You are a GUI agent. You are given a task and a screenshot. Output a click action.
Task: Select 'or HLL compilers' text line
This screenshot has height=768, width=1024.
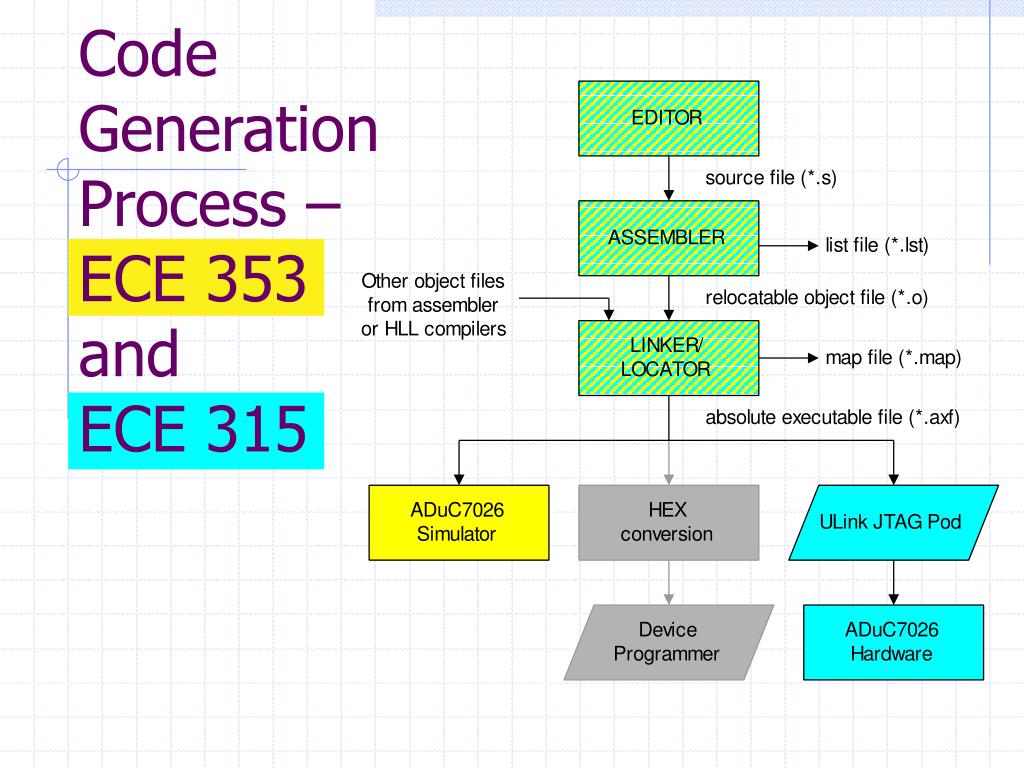pyautogui.click(x=434, y=329)
